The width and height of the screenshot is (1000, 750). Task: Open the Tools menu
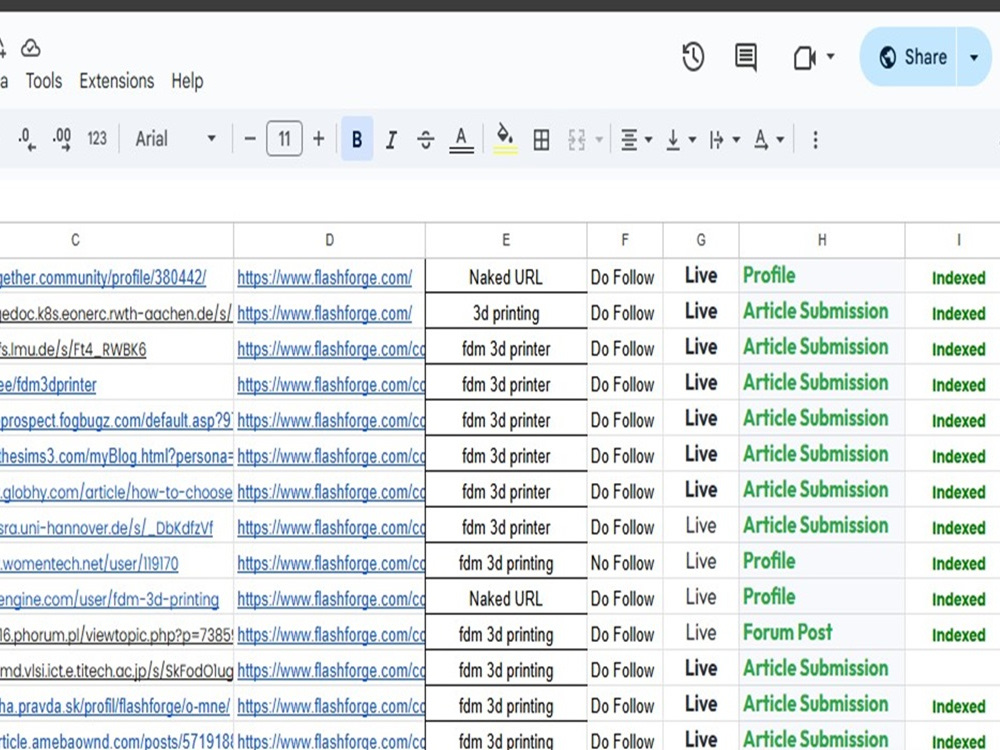(44, 81)
